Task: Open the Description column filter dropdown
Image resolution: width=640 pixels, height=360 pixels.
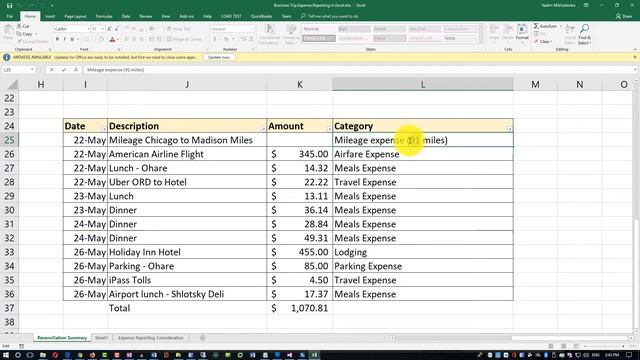Action: 263,129
